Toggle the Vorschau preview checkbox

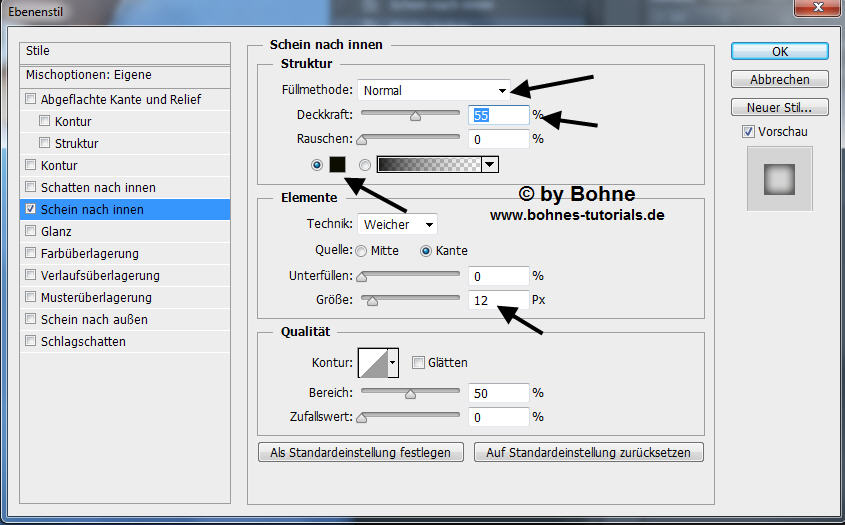748,132
